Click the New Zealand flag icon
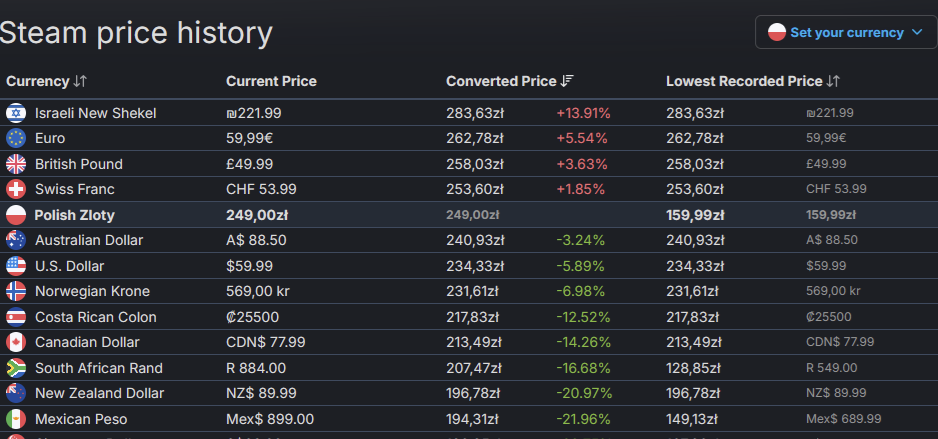The image size is (938, 439). (x=16, y=393)
